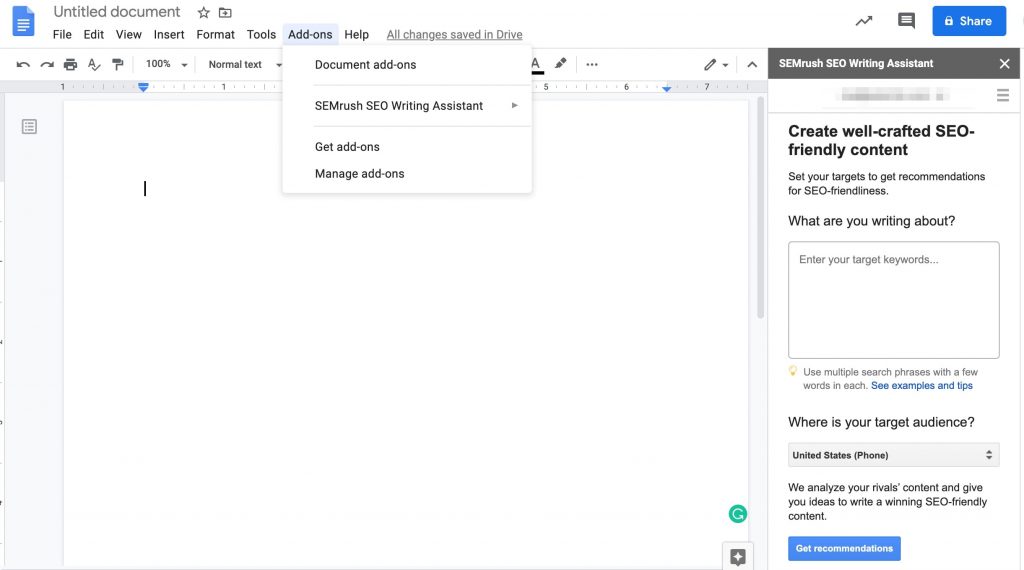Image resolution: width=1024 pixels, height=570 pixels.
Task: Click the Add-ons menu
Action: [x=310, y=35]
